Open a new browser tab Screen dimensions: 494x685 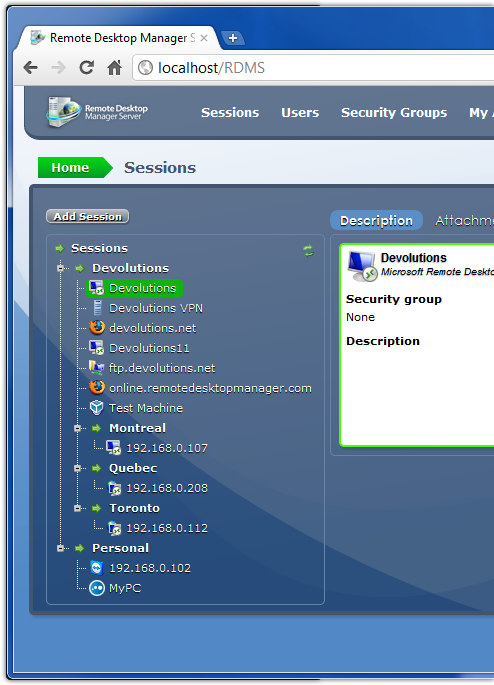[233, 38]
